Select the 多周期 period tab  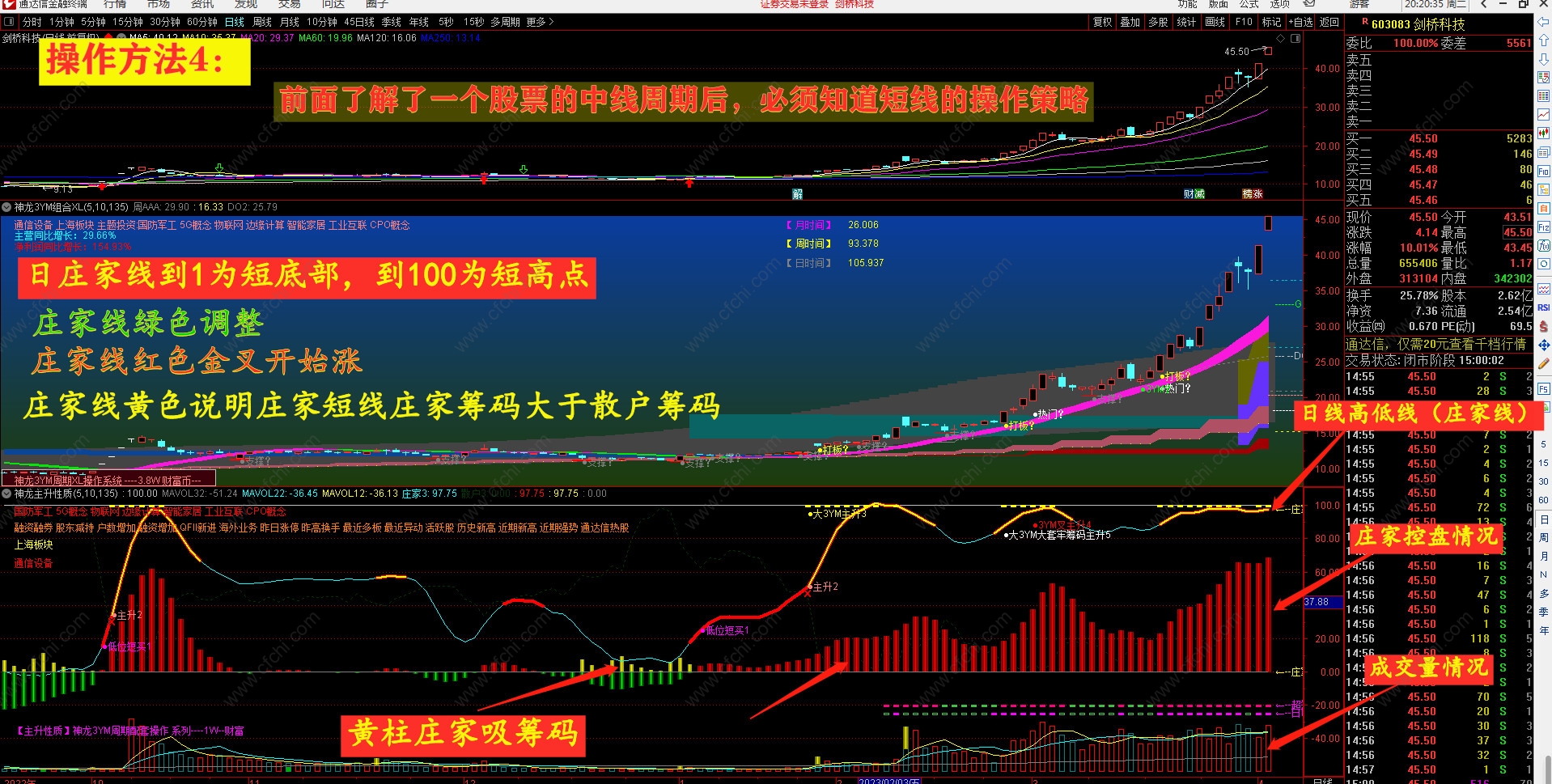click(505, 22)
